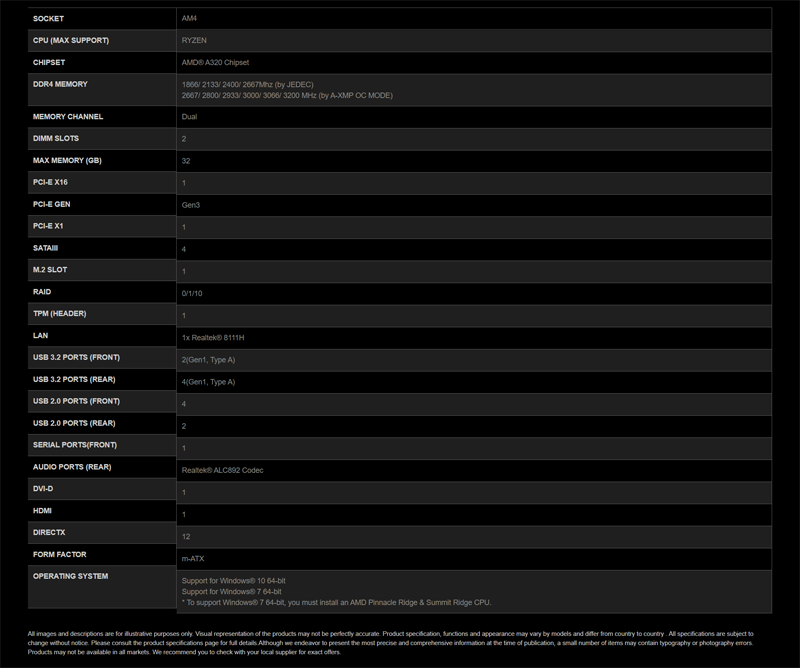Click the disclaimer paragraph below the table
Viewport: 800px width, 668px height.
point(390,642)
